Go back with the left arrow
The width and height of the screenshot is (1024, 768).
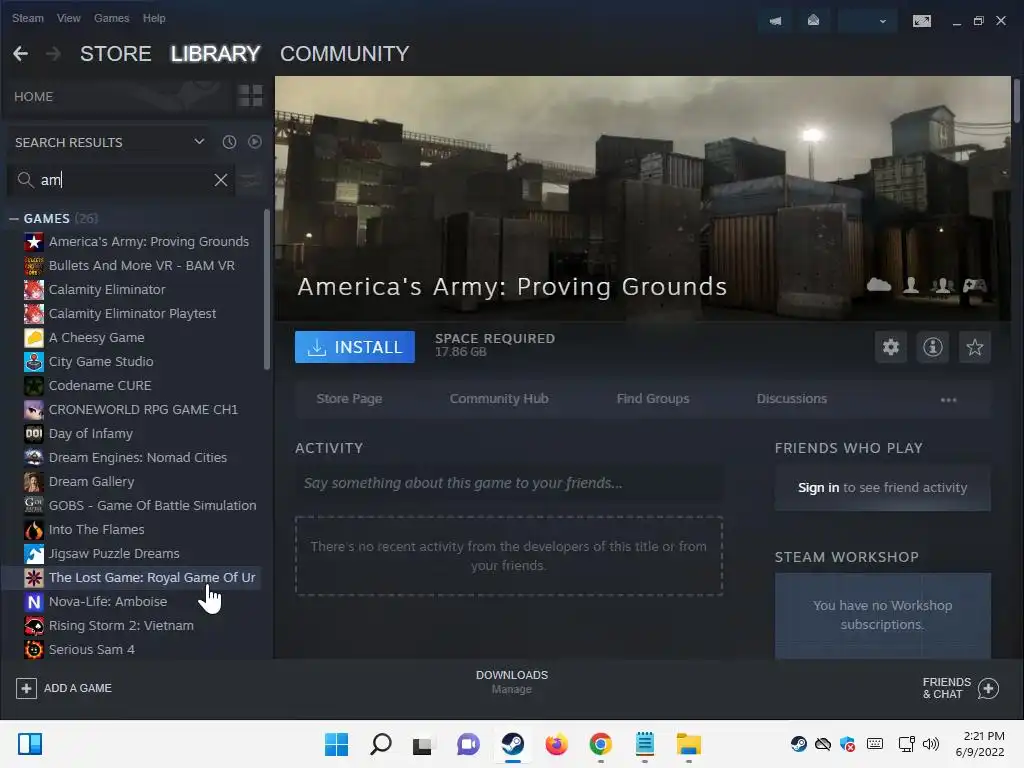(20, 54)
